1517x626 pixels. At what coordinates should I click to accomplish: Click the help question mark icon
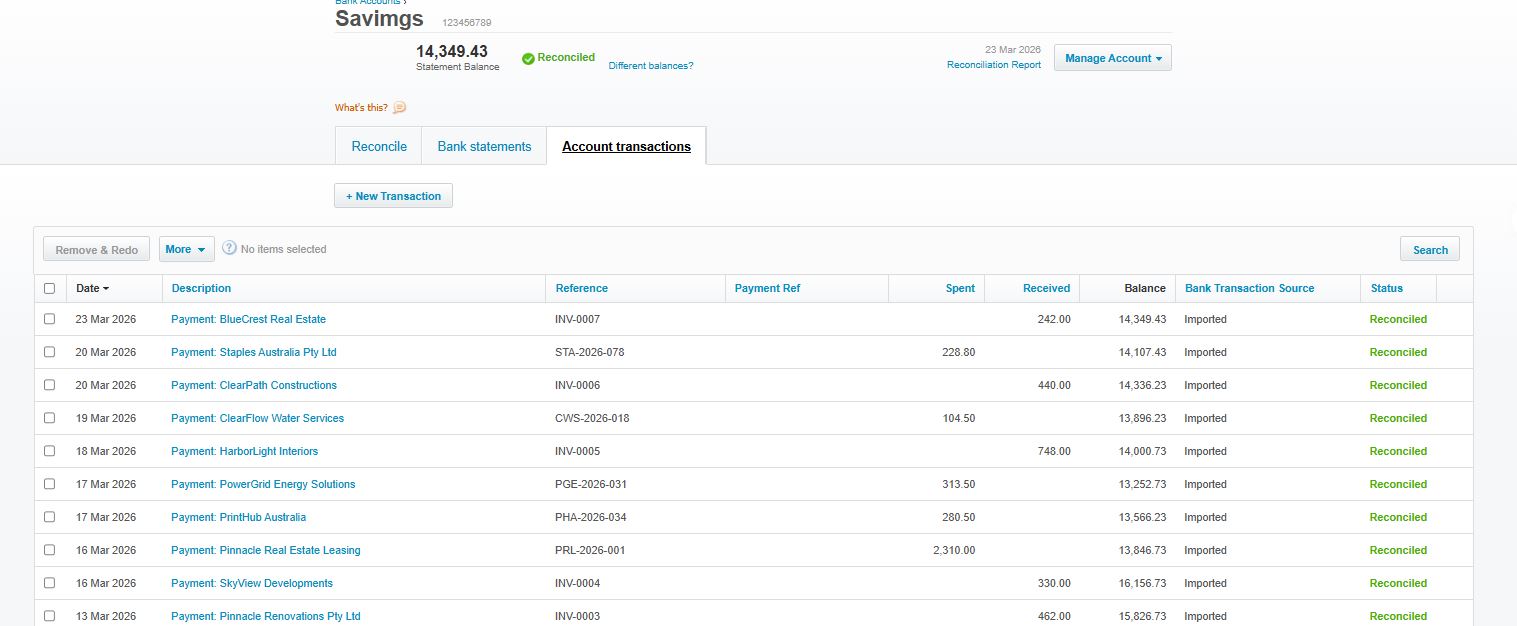click(x=229, y=248)
